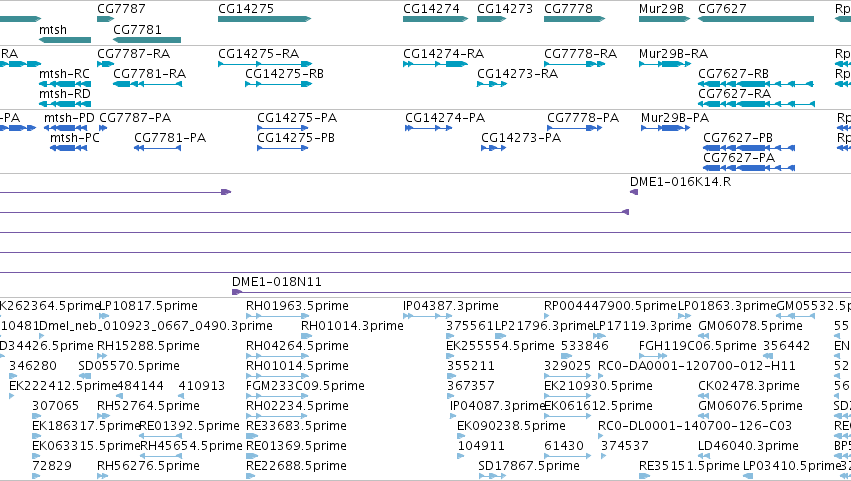Open EST LP10817.5prime
Screen dimensions: 851x481
148,306
